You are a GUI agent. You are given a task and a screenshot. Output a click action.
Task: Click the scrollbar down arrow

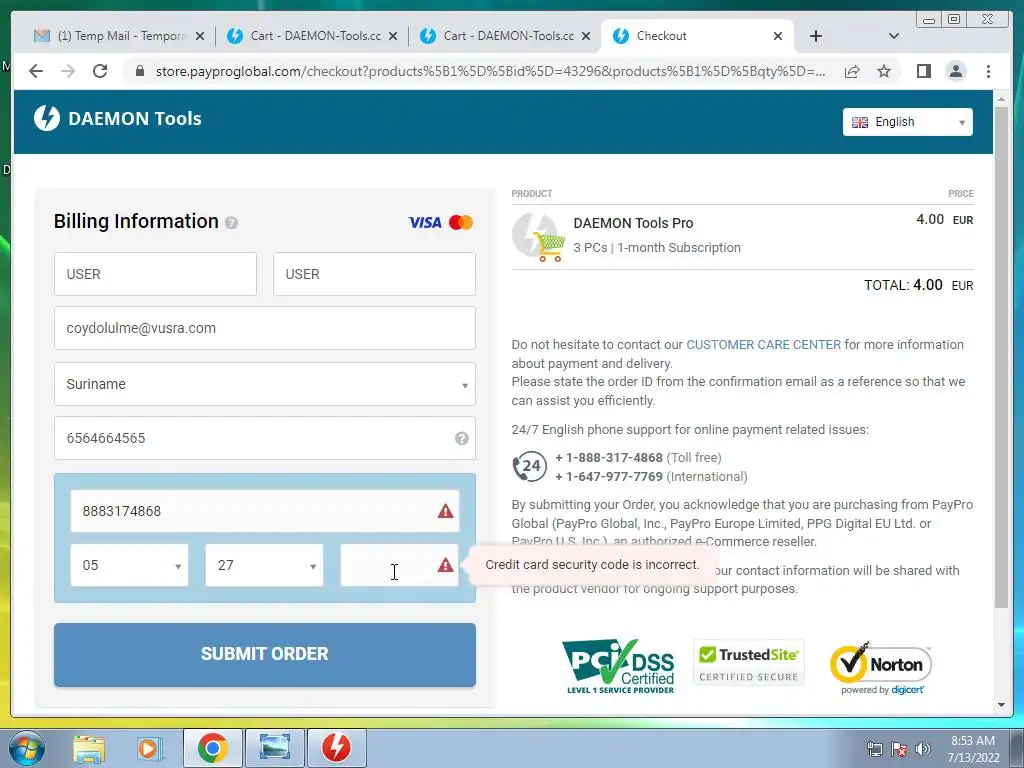[x=1001, y=705]
